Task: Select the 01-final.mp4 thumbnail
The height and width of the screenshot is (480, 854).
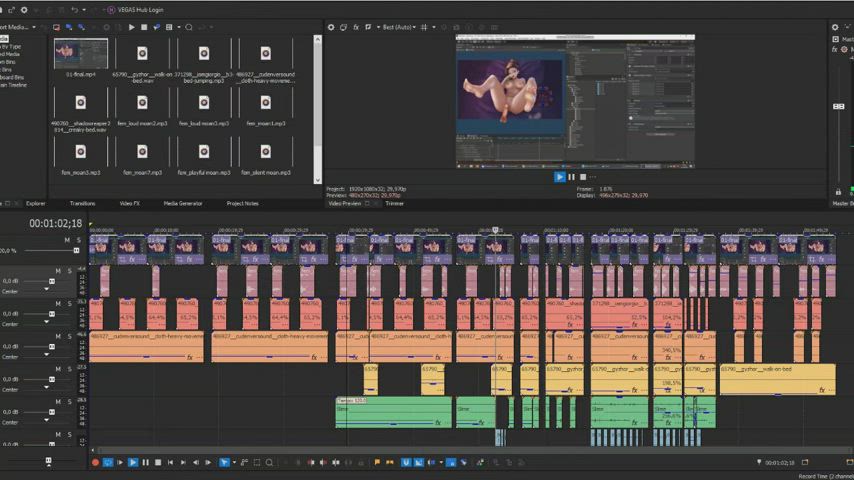Action: (x=81, y=53)
